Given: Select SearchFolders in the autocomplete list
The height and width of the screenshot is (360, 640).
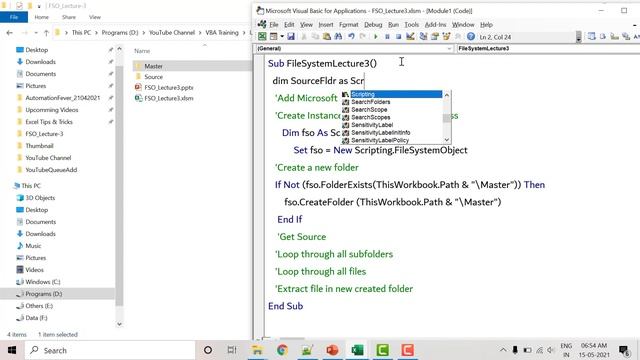Looking at the screenshot, I should [x=371, y=102].
